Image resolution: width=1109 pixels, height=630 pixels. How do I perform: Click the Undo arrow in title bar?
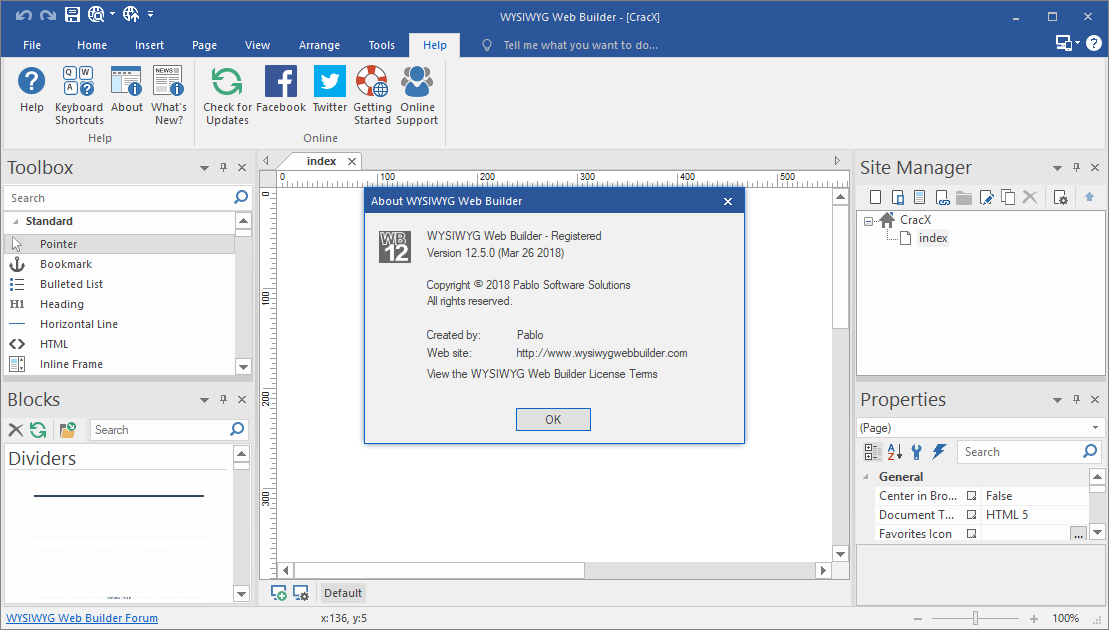pos(24,15)
